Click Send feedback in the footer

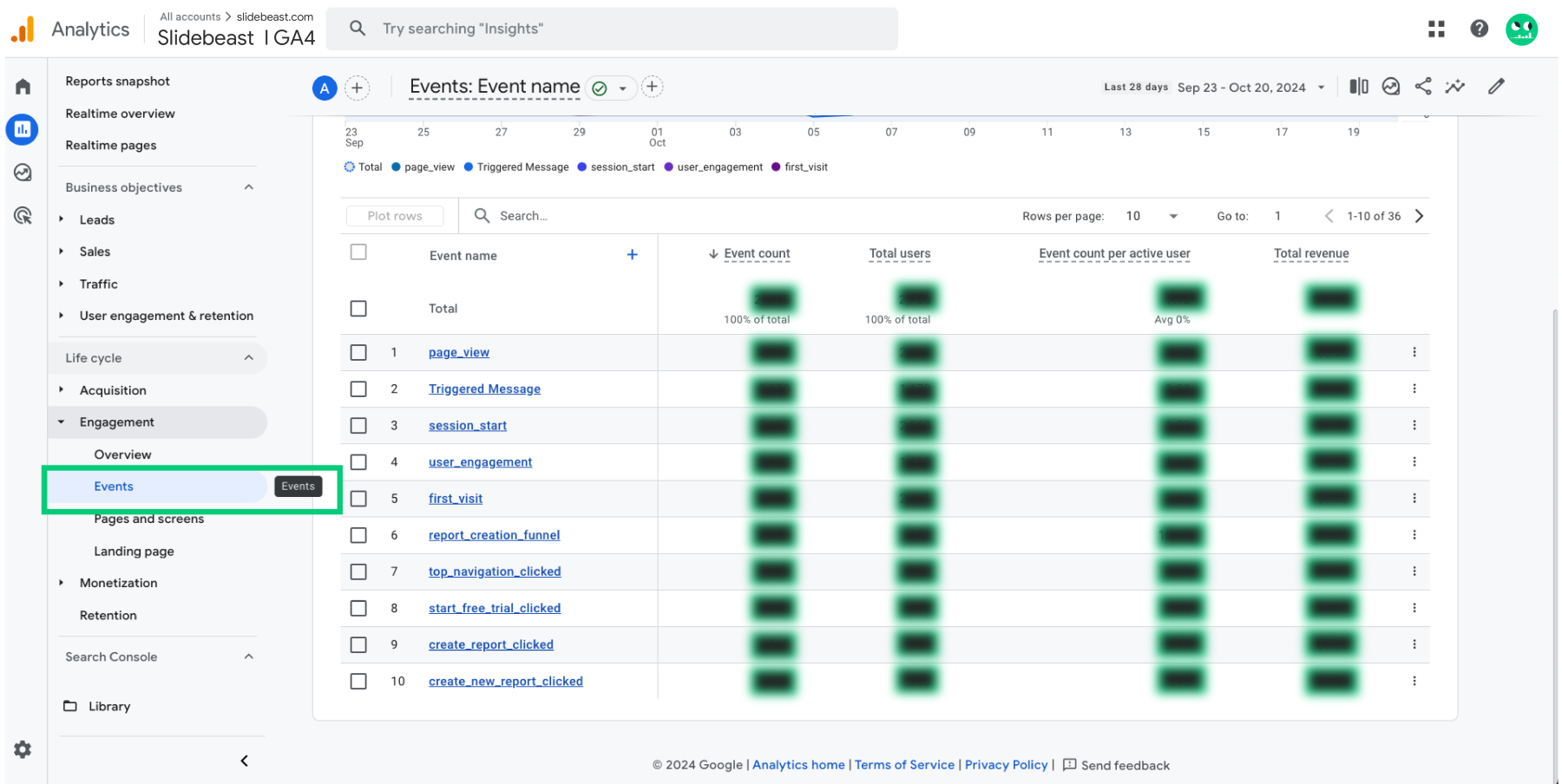pyautogui.click(x=1116, y=765)
